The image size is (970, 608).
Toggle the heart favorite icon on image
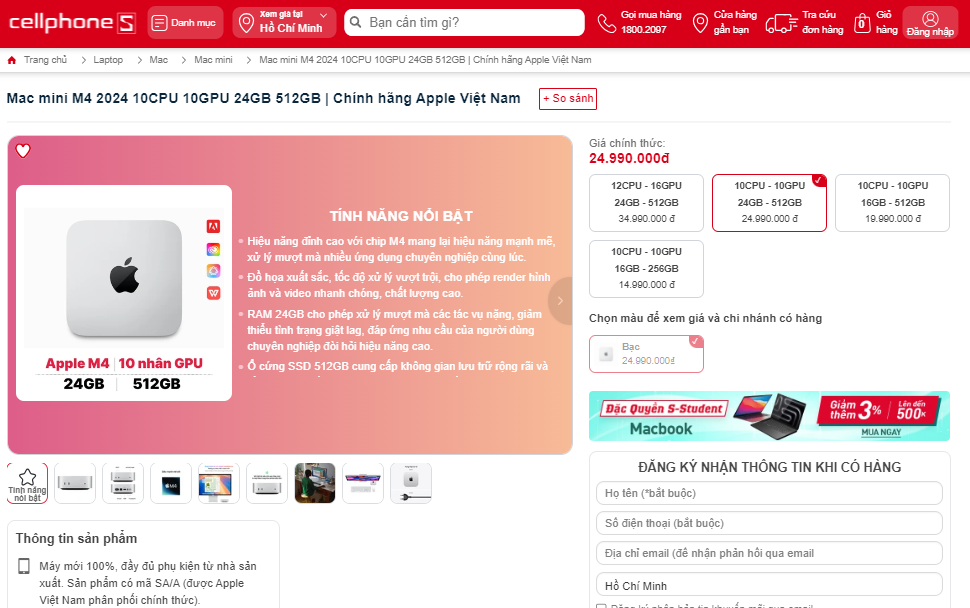[23, 150]
